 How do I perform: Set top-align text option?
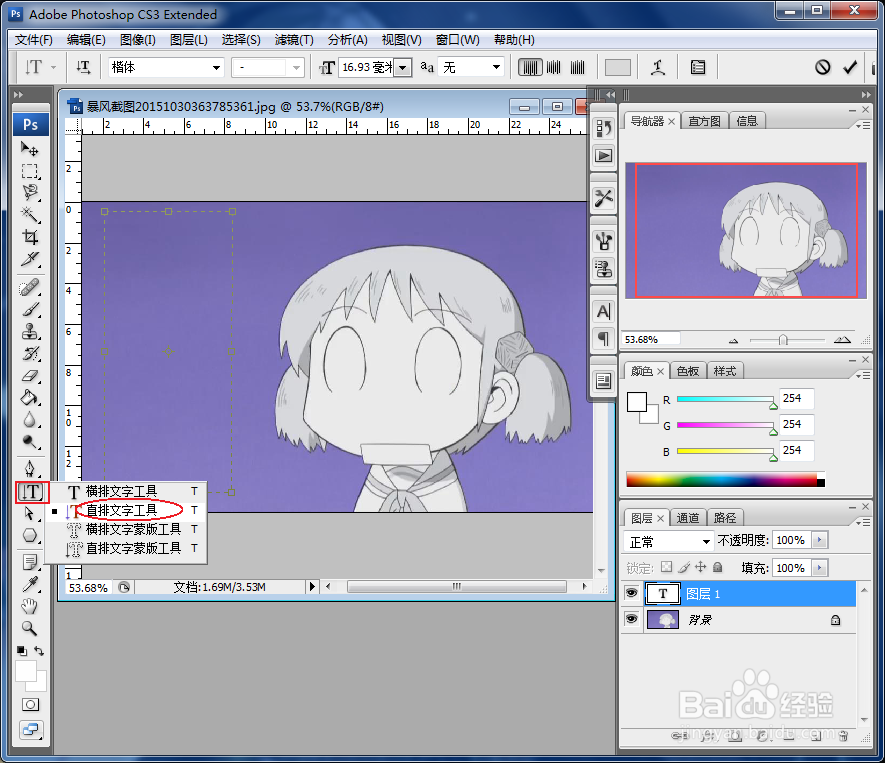pos(530,68)
